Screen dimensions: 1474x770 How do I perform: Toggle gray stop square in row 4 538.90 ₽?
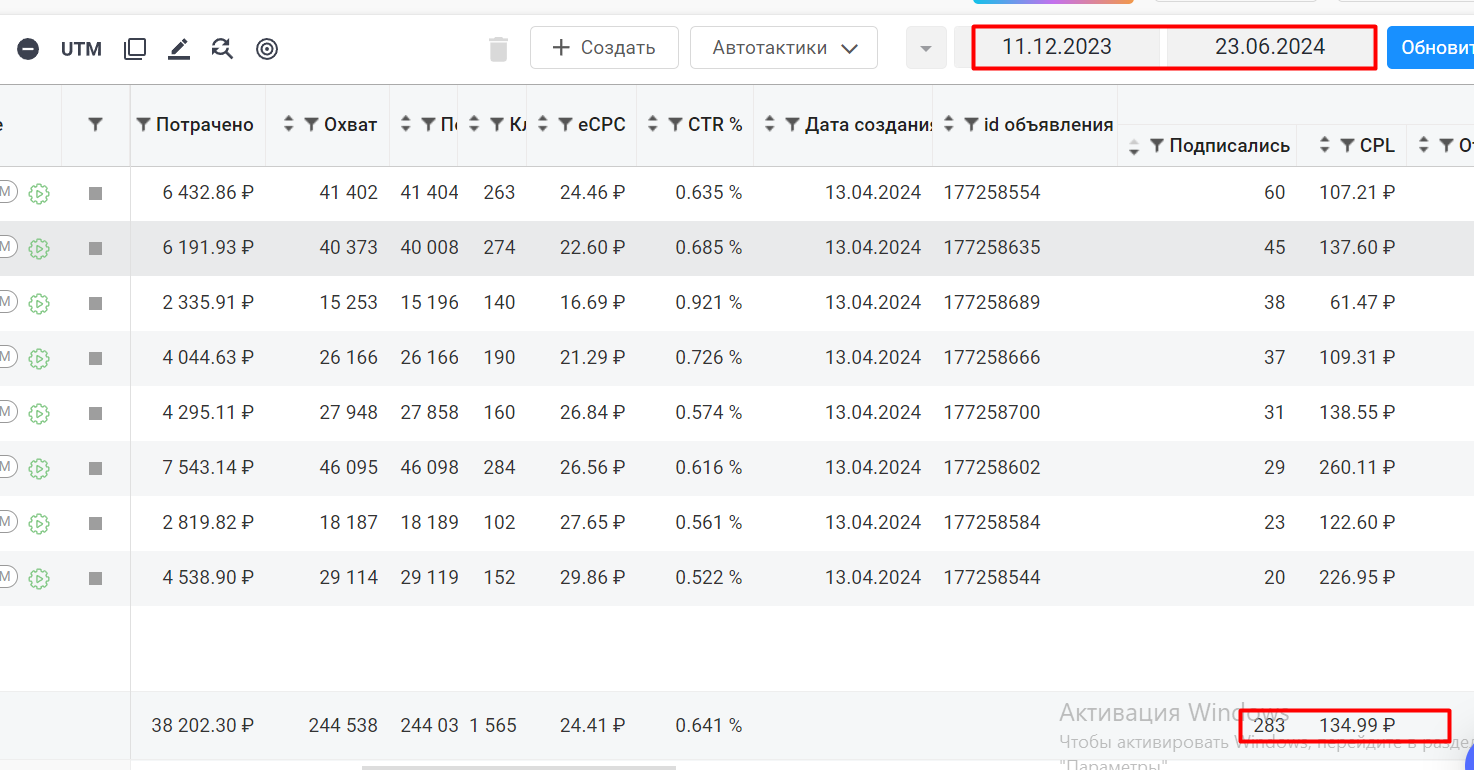pos(96,579)
